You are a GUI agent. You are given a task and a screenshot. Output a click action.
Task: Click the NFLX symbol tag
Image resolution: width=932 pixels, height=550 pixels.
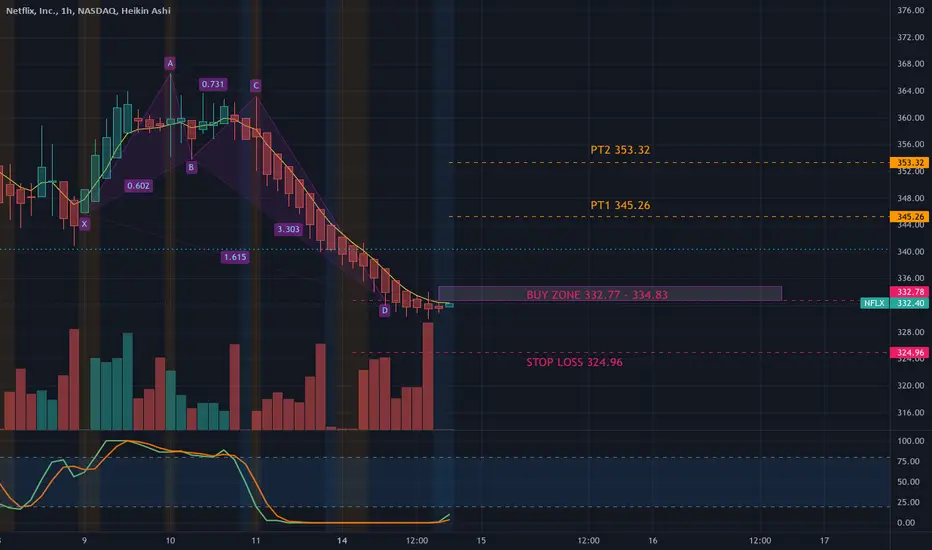coord(874,303)
